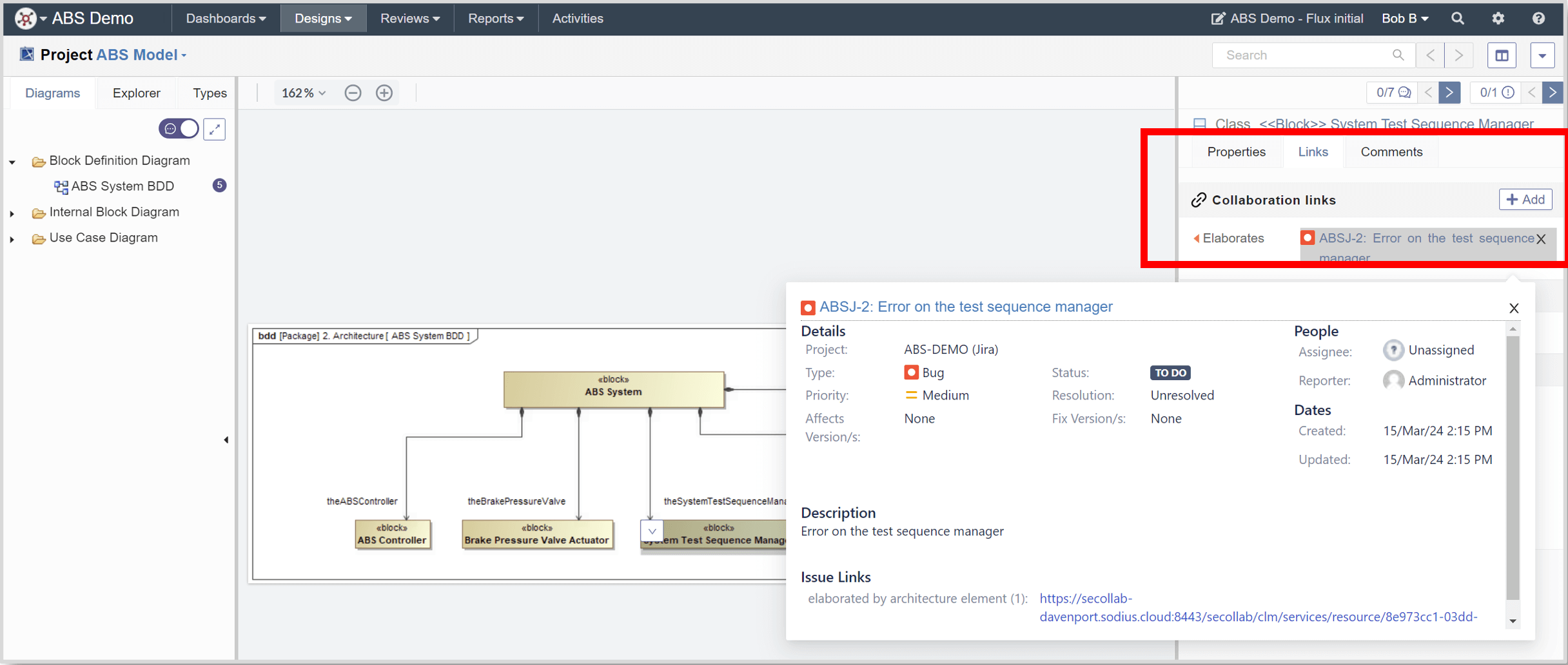This screenshot has width=1568, height=665.
Task: Click the Add button next to Collaboration links
Action: [x=1525, y=199]
